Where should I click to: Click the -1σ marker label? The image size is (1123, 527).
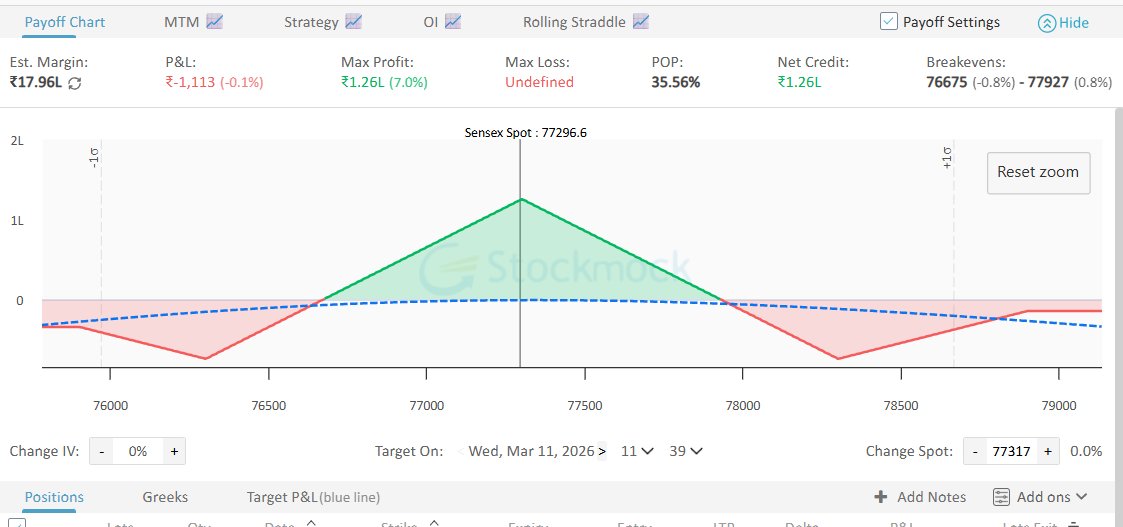[94, 158]
